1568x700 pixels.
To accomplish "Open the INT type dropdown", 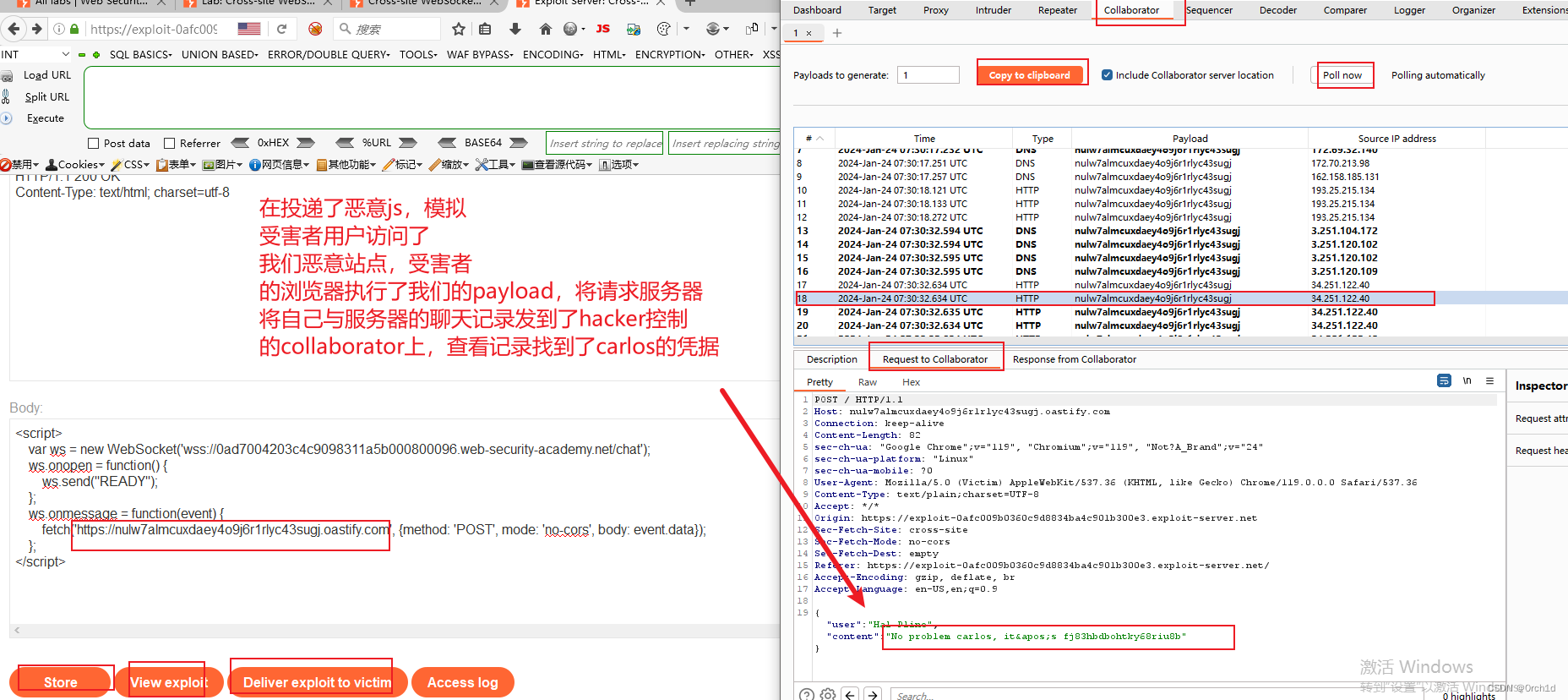I will point(35,55).
